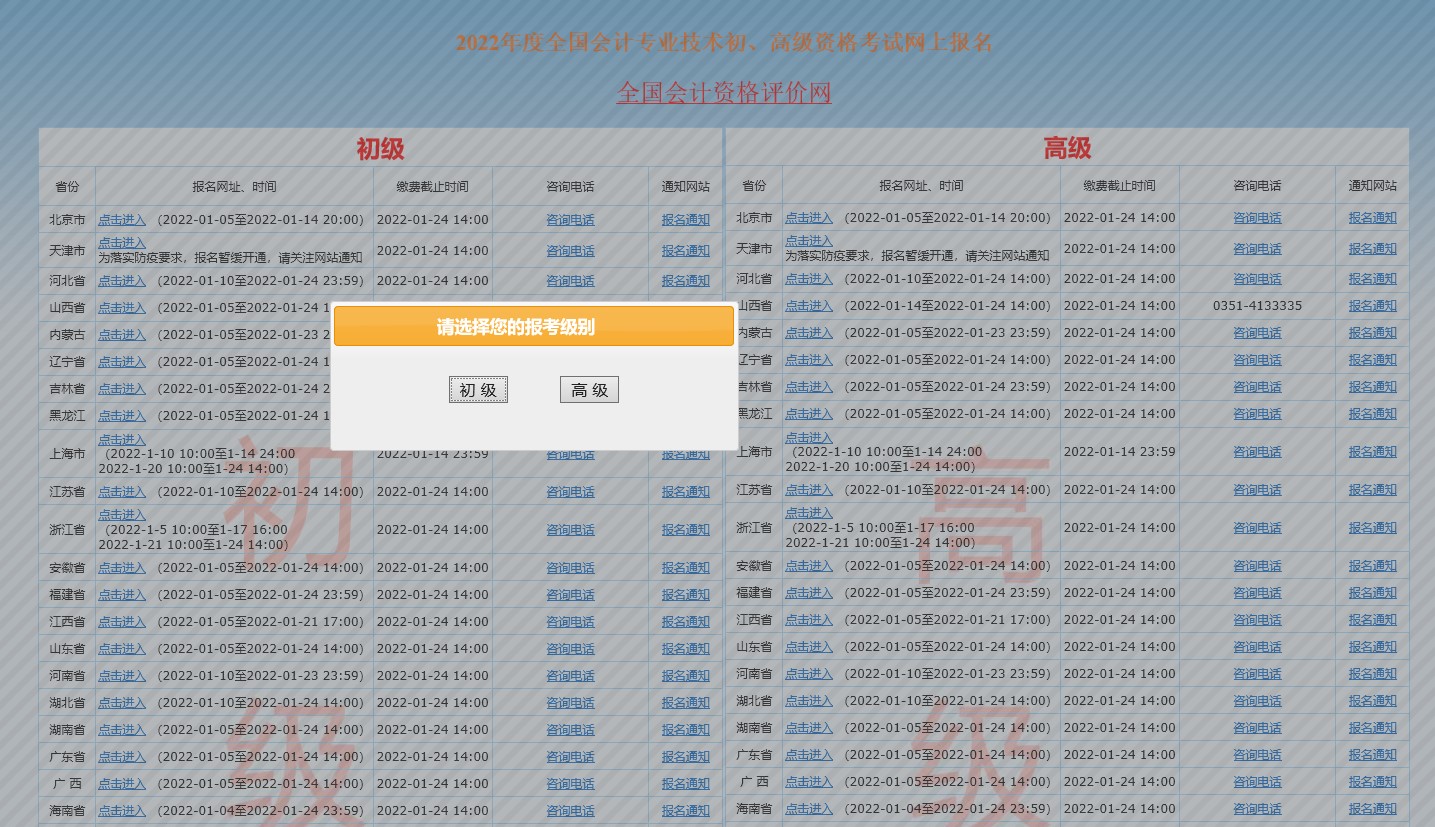Image resolution: width=1435 pixels, height=827 pixels.
Task: Open 点击进入 for 福建省 in 高级 table
Action: tap(809, 593)
